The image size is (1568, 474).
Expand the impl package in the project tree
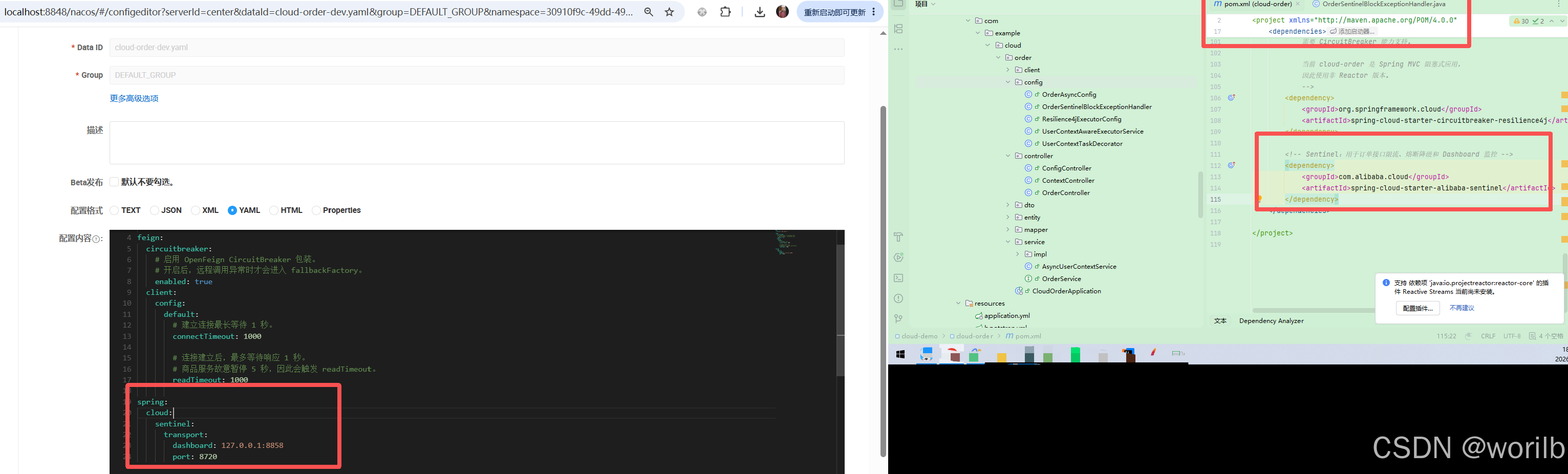pyautogui.click(x=1018, y=254)
